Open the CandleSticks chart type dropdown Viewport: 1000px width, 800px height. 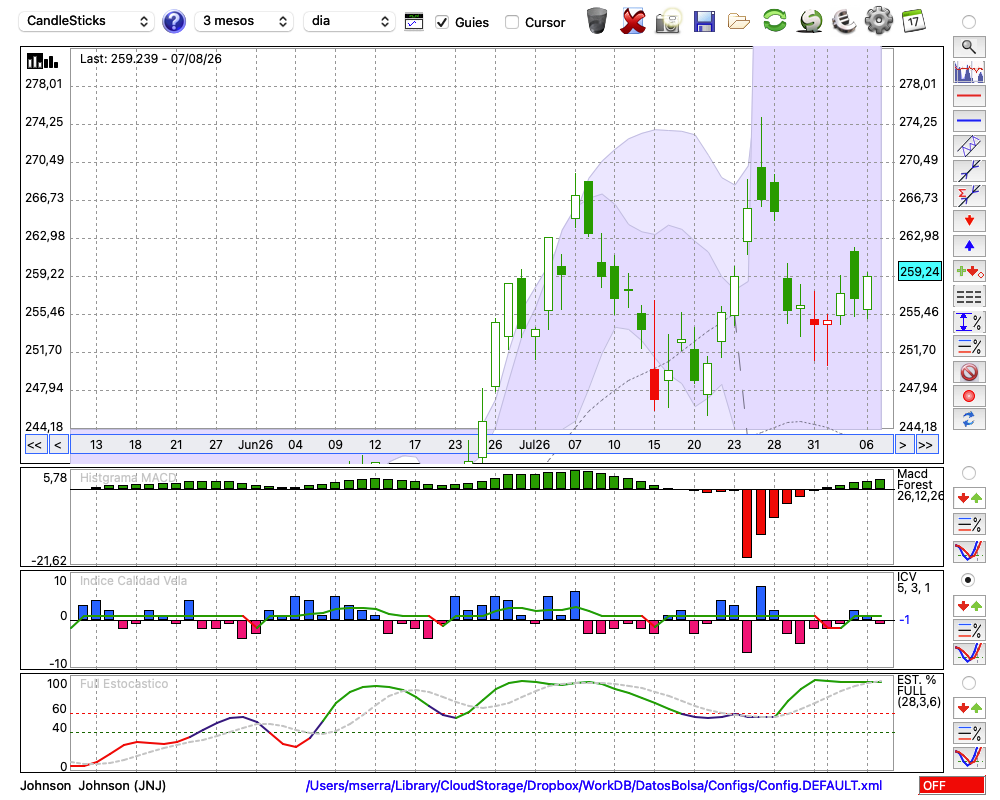point(86,21)
